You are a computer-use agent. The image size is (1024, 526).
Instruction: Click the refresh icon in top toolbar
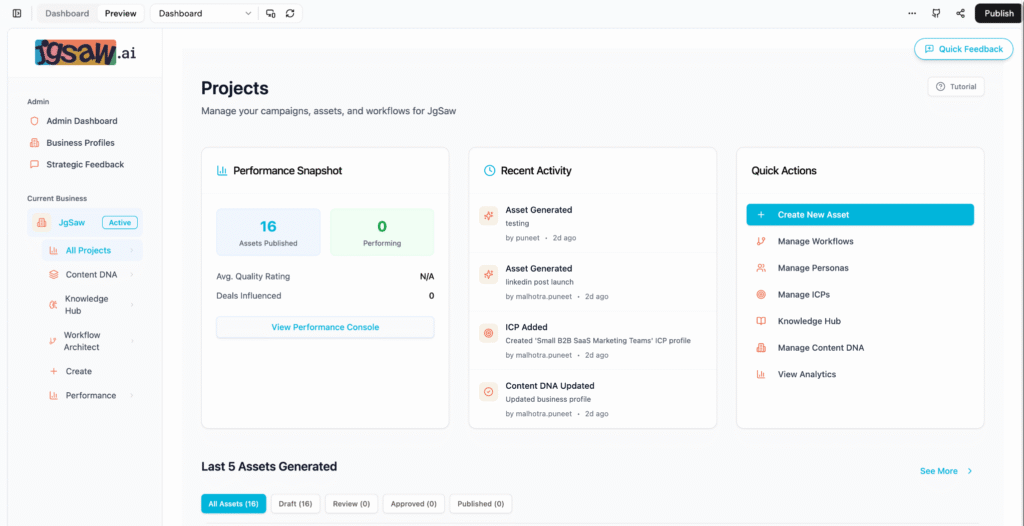[290, 13]
